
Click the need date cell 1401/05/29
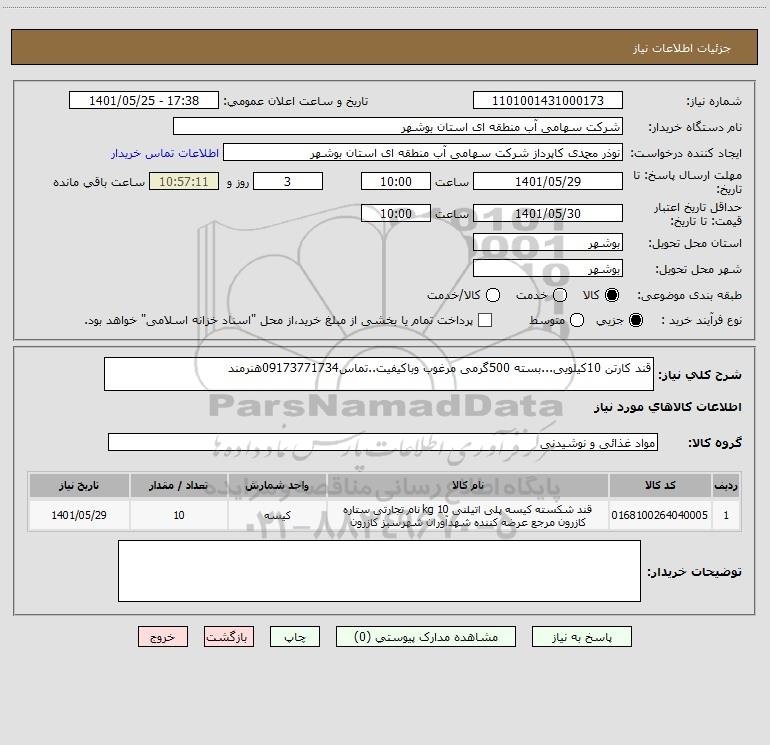(x=79, y=515)
